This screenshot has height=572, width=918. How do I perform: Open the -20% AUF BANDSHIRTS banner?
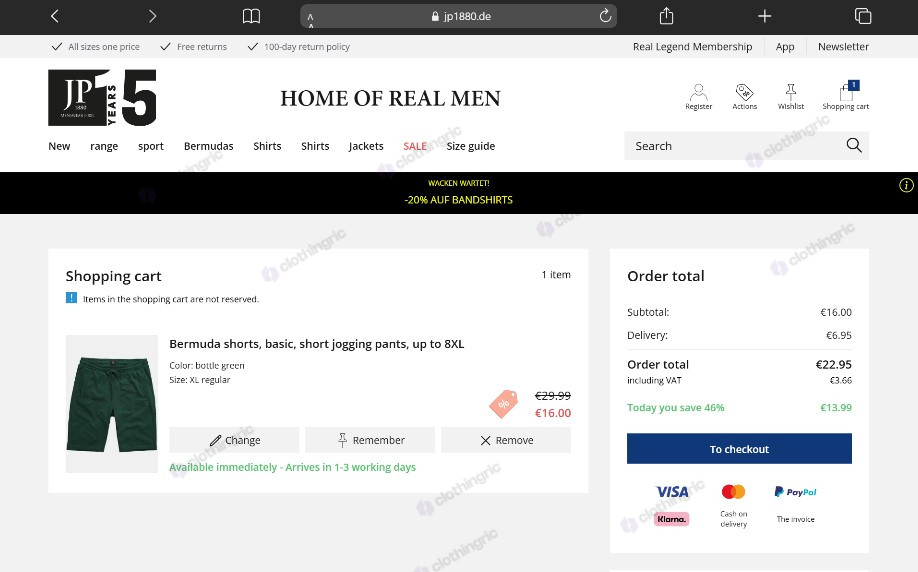(x=458, y=200)
